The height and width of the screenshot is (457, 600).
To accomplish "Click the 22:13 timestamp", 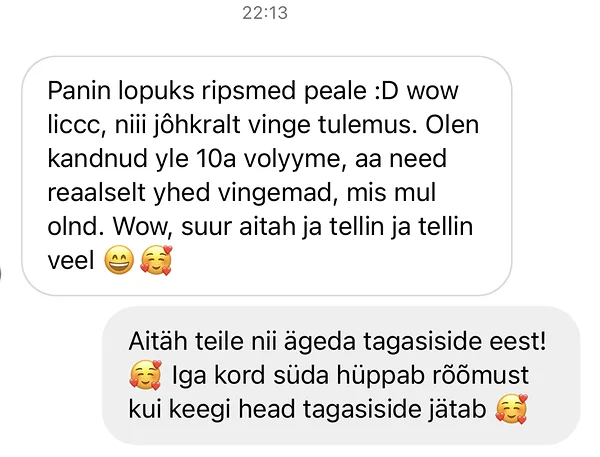I will [265, 13].
